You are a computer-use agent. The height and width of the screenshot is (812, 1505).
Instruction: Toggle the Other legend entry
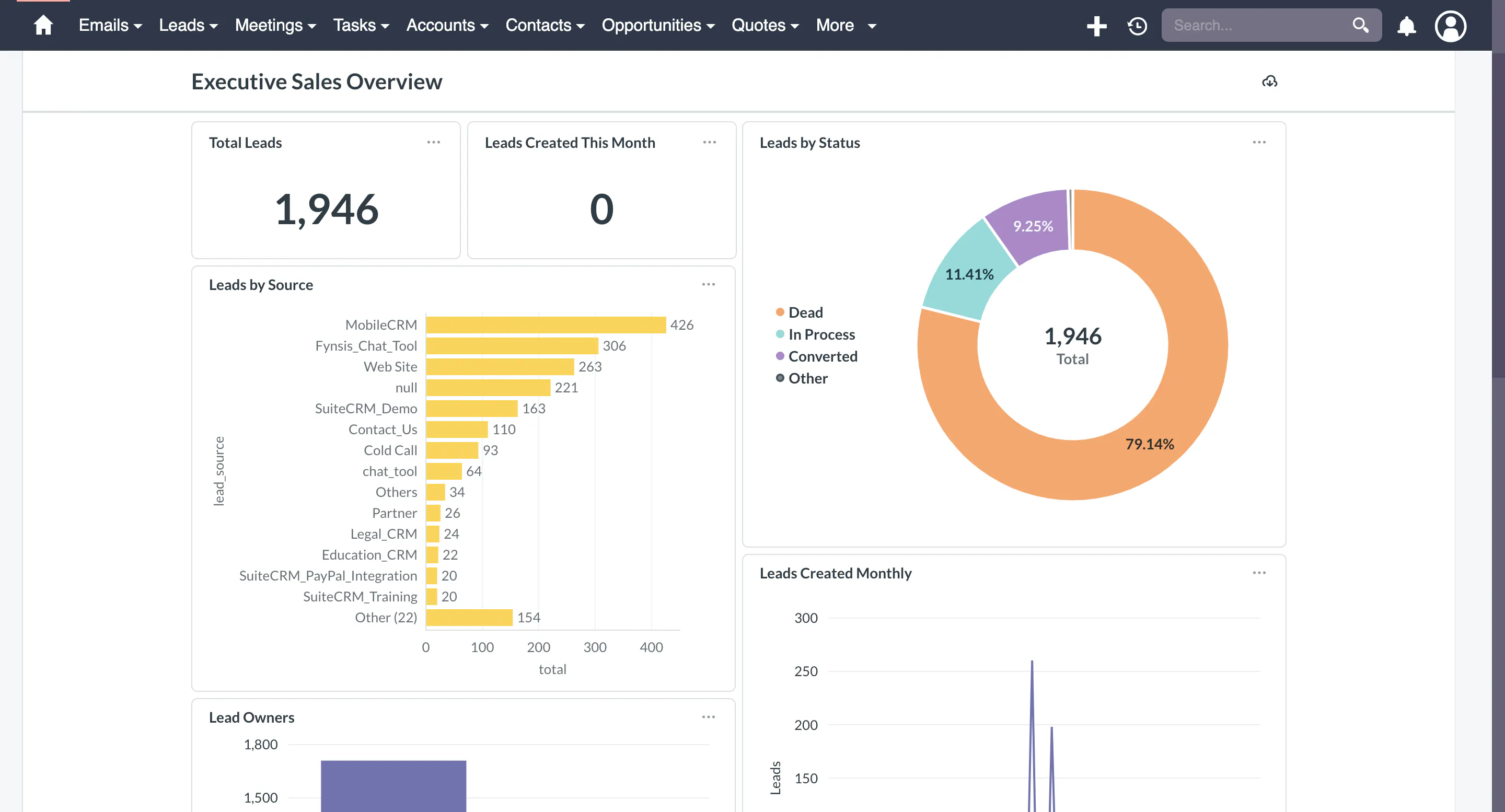tap(802, 378)
